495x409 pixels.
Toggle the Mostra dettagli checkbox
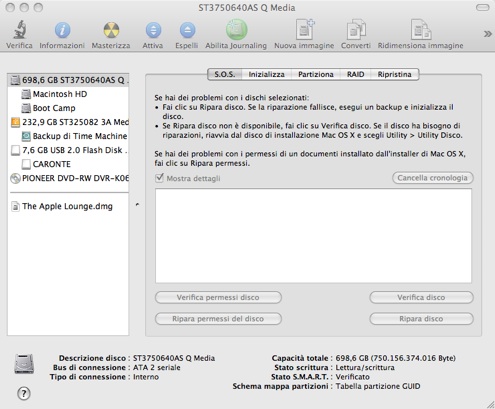coord(159,178)
